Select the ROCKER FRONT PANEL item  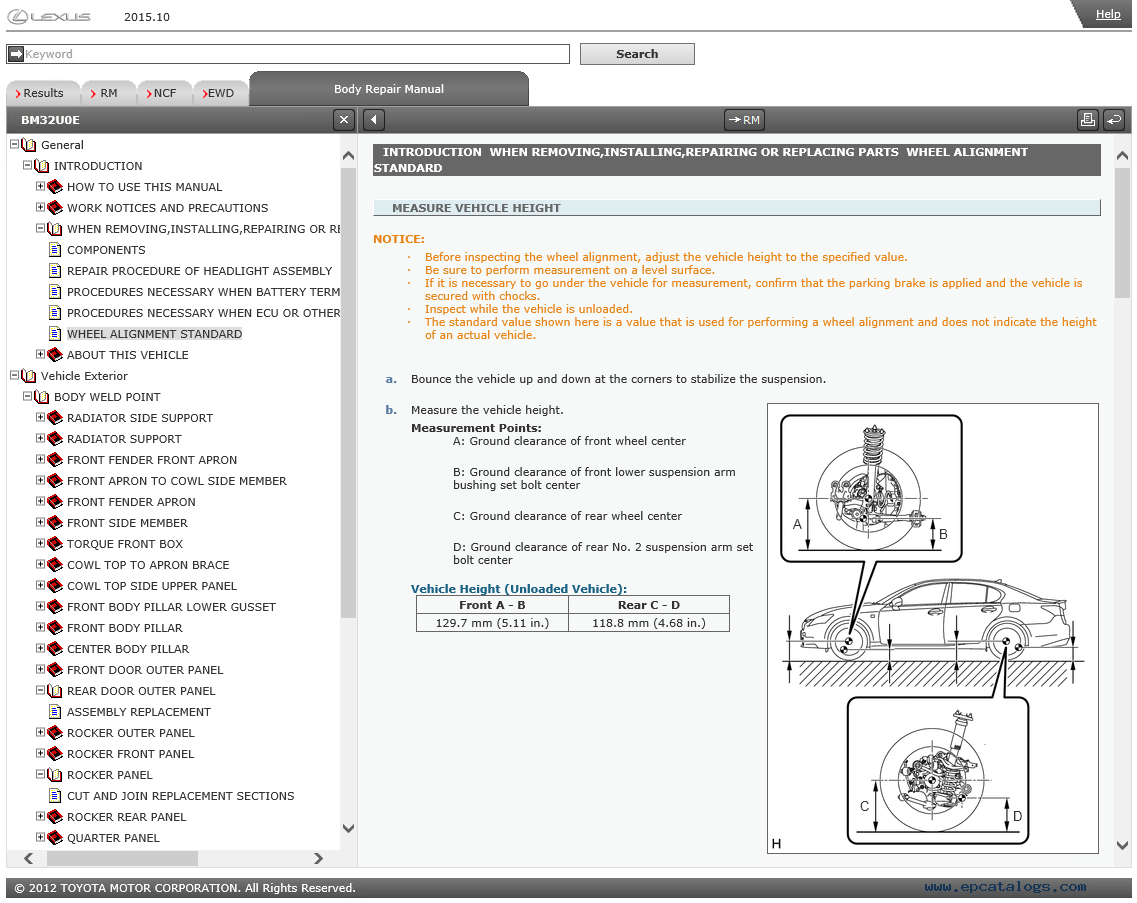click(131, 754)
